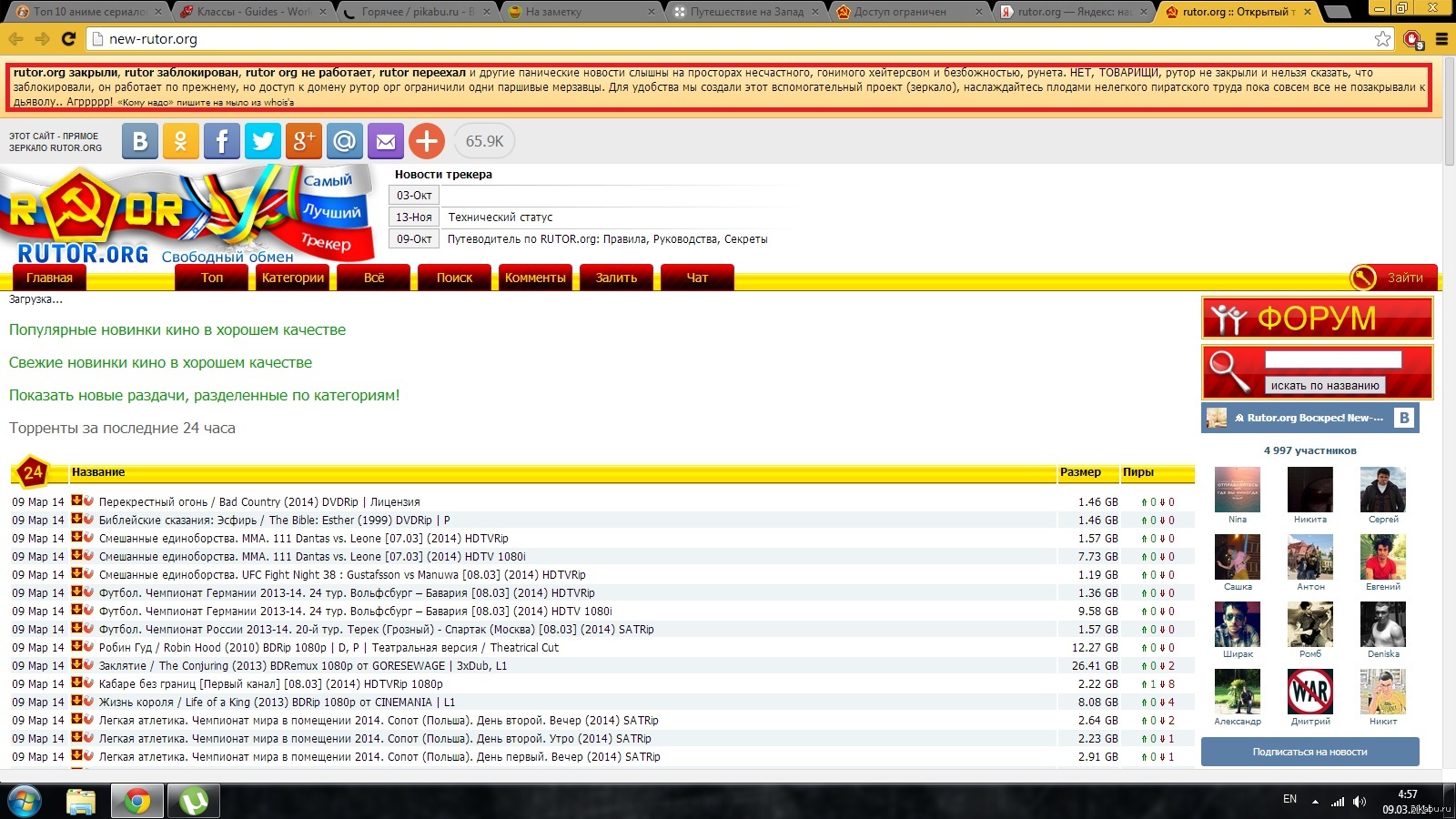Share page via VKontakte icon

tap(140, 141)
